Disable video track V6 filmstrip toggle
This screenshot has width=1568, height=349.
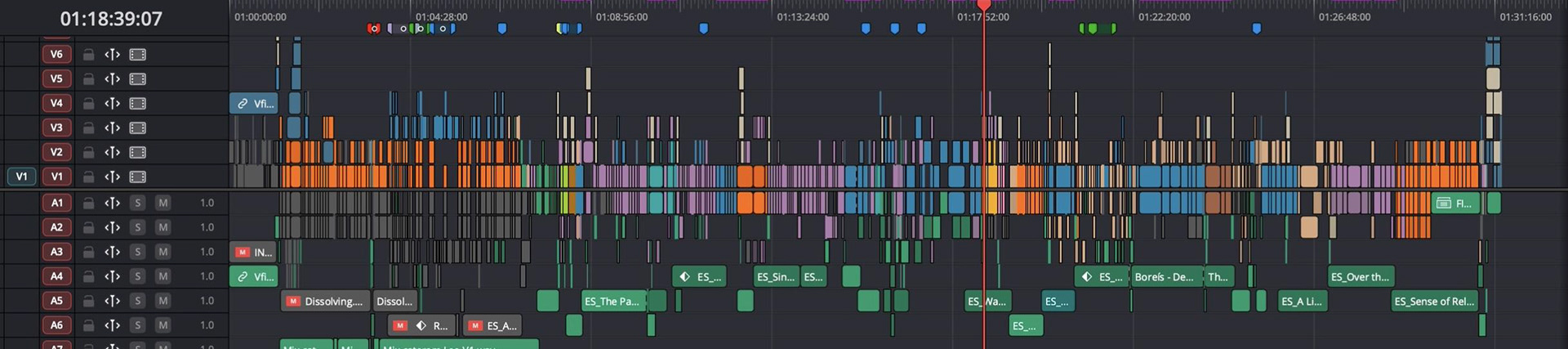(138, 55)
